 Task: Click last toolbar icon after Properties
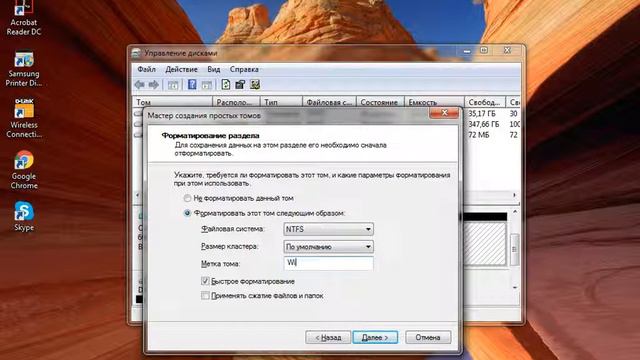click(x=255, y=84)
